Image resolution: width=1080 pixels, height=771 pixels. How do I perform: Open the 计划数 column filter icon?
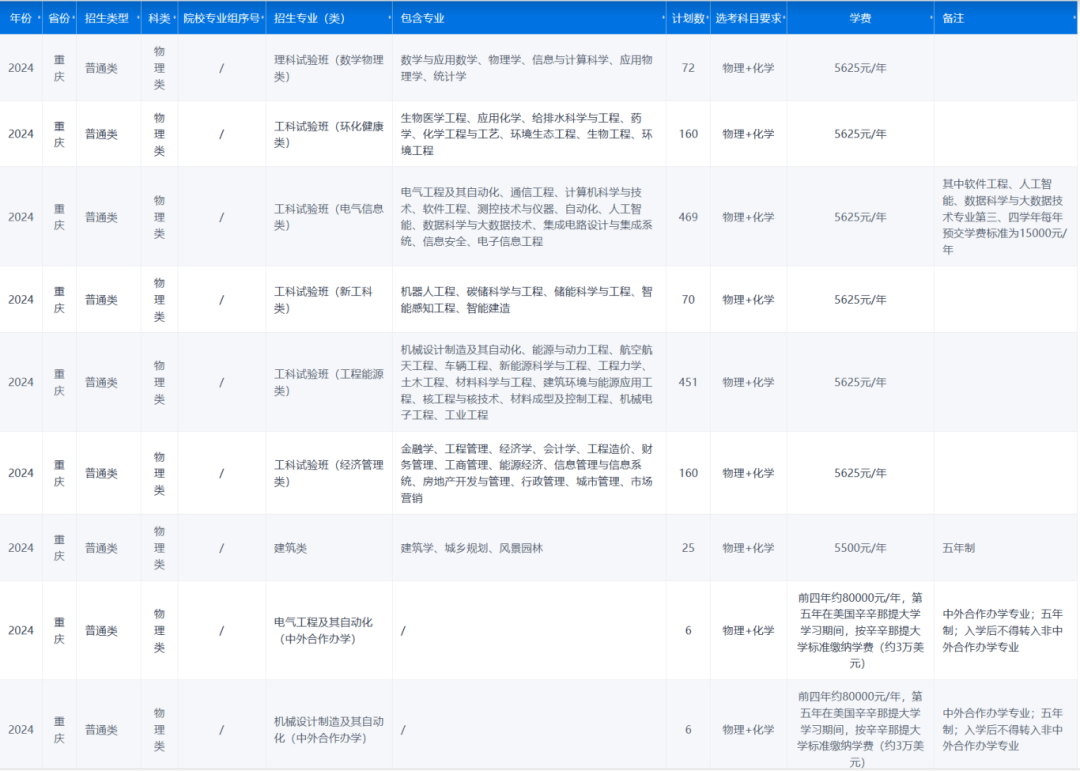click(708, 16)
